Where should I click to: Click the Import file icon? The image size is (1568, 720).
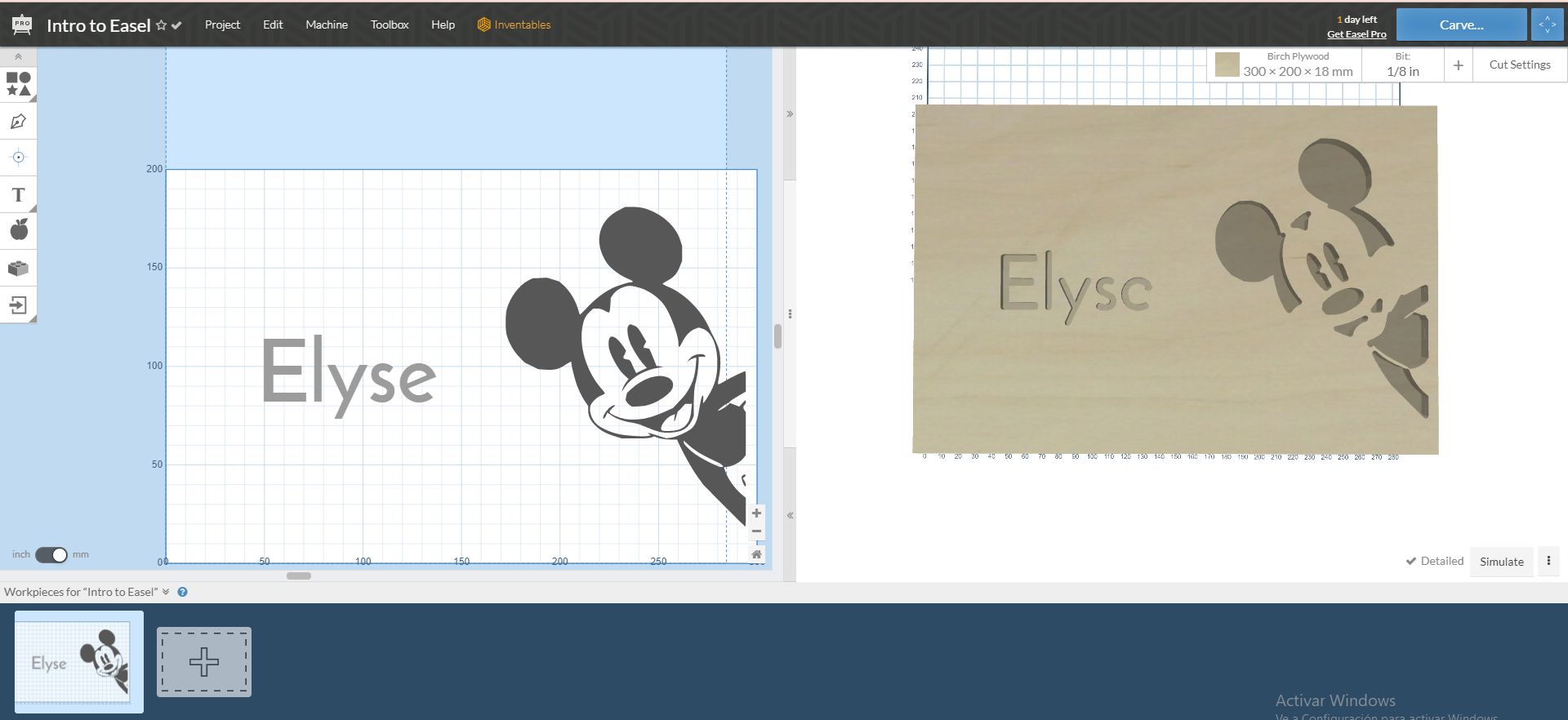coord(18,305)
